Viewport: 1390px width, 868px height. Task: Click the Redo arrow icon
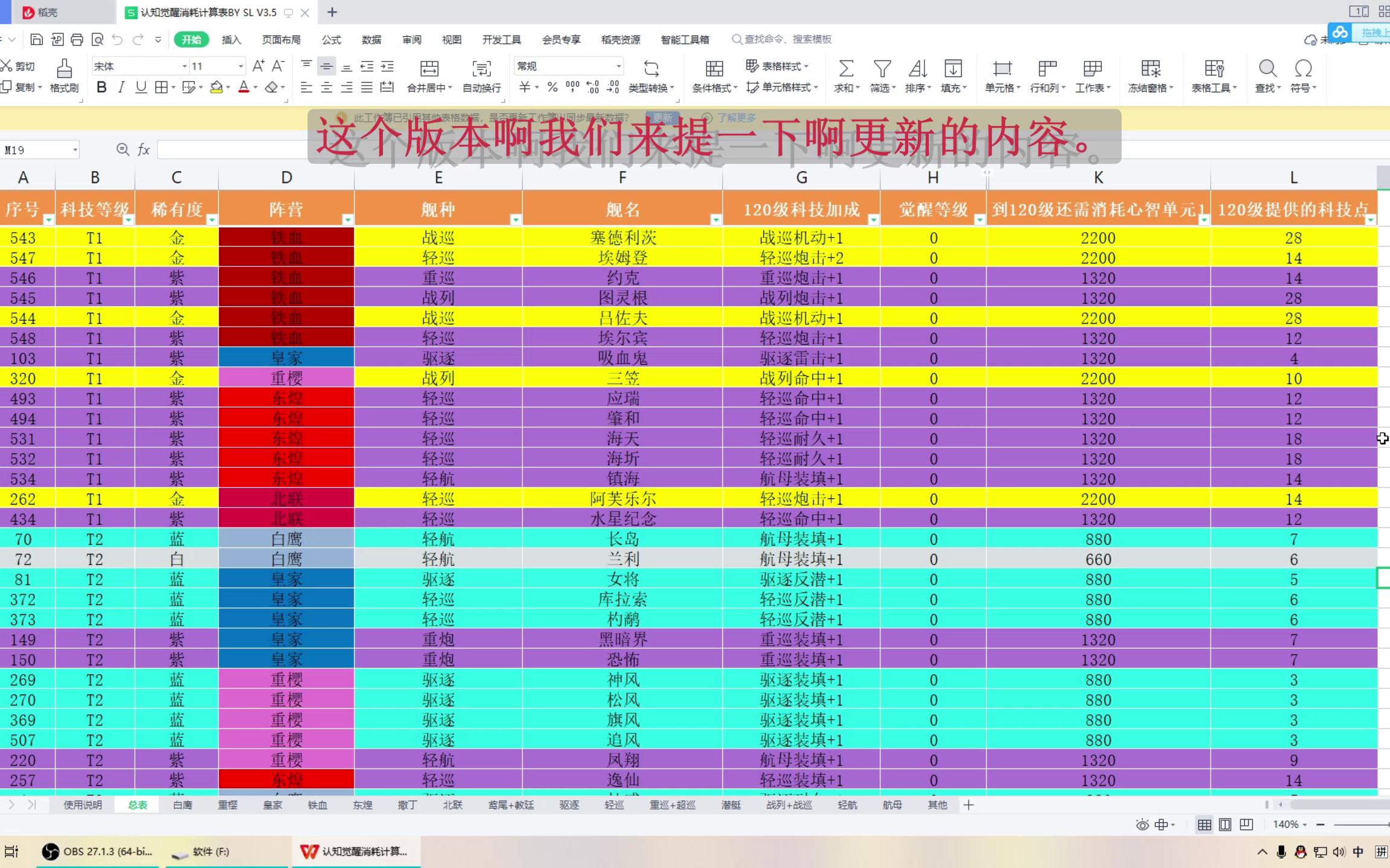pyautogui.click(x=138, y=40)
